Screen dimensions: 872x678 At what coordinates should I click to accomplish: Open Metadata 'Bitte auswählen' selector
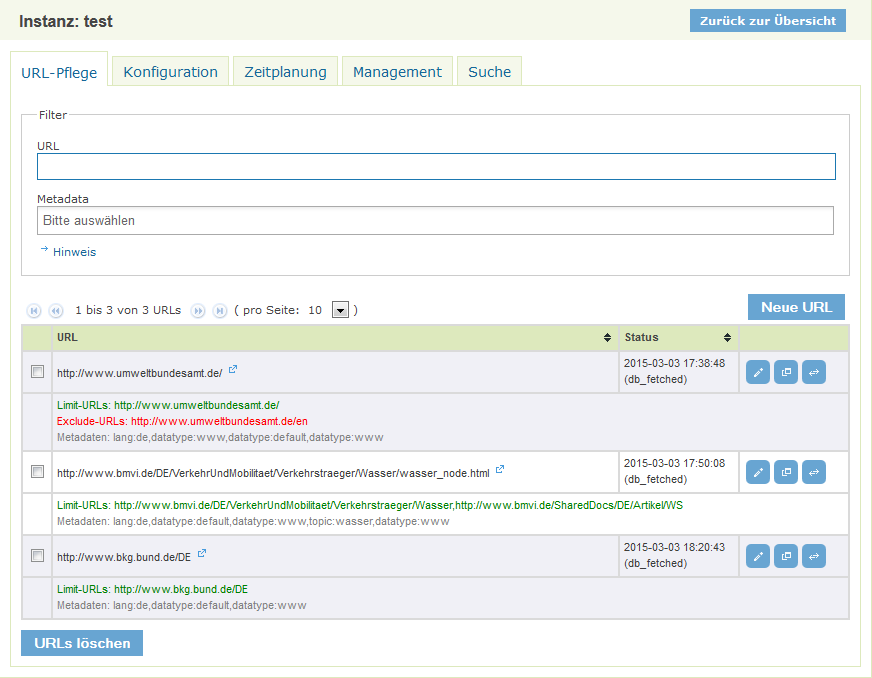click(x=435, y=220)
